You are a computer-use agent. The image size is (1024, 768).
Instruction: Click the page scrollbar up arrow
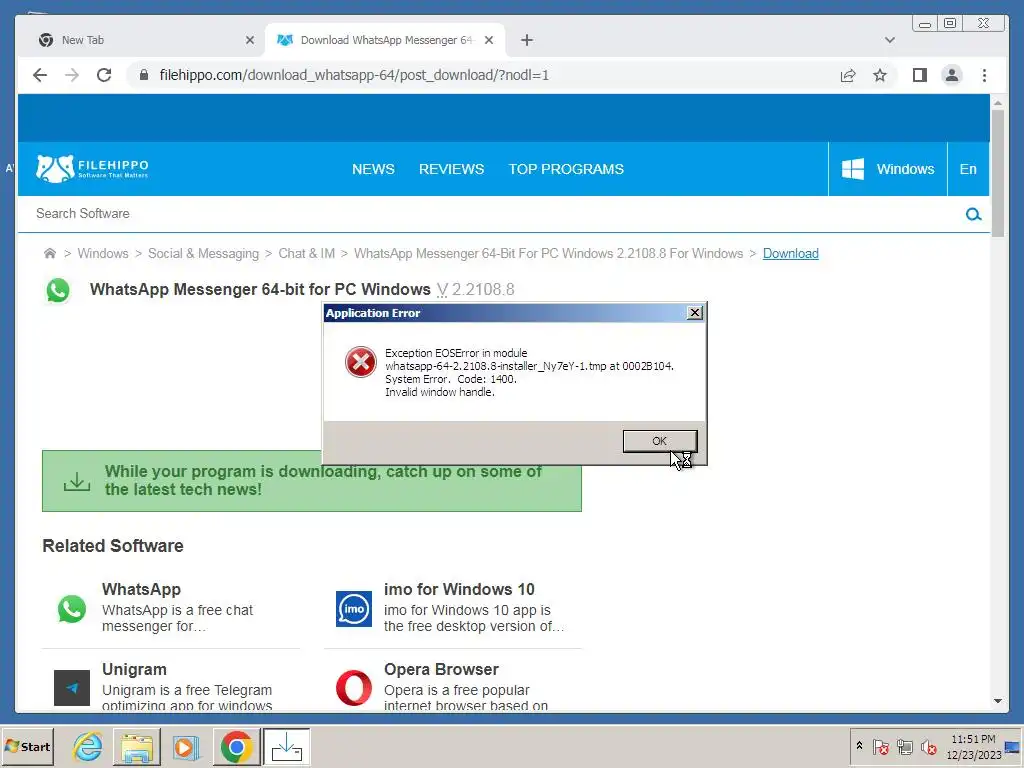(x=997, y=103)
